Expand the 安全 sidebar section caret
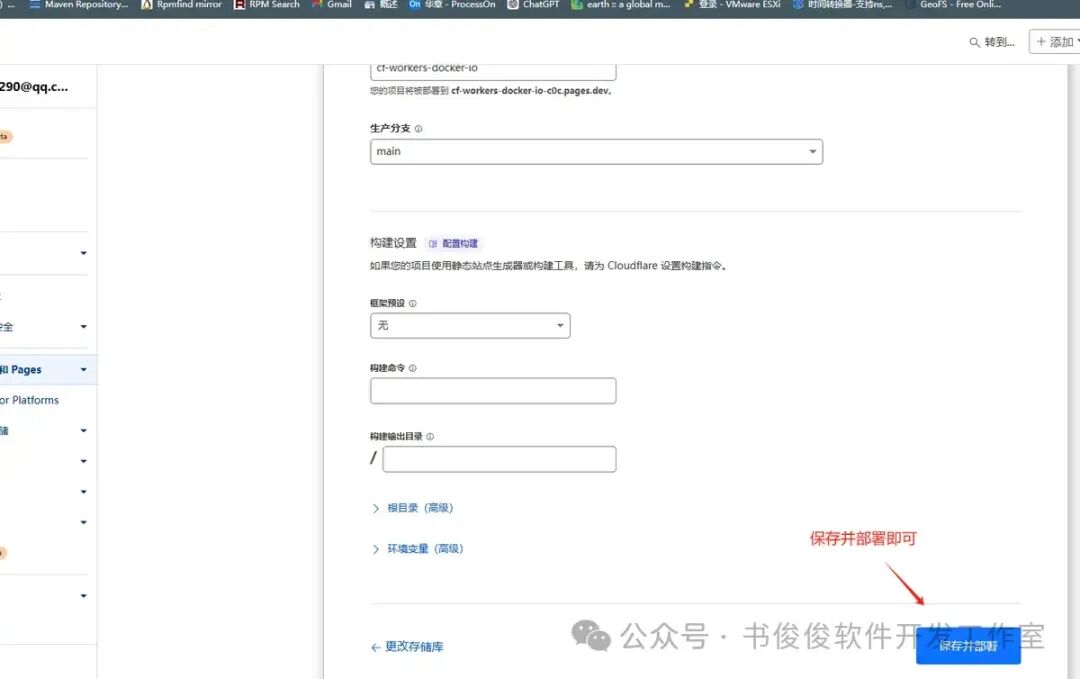1080x679 pixels. (83, 326)
